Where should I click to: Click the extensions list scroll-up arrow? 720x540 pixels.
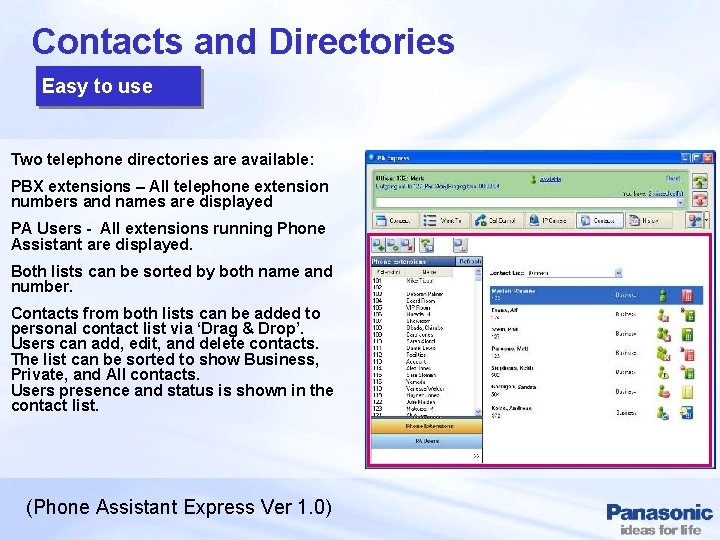478,272
